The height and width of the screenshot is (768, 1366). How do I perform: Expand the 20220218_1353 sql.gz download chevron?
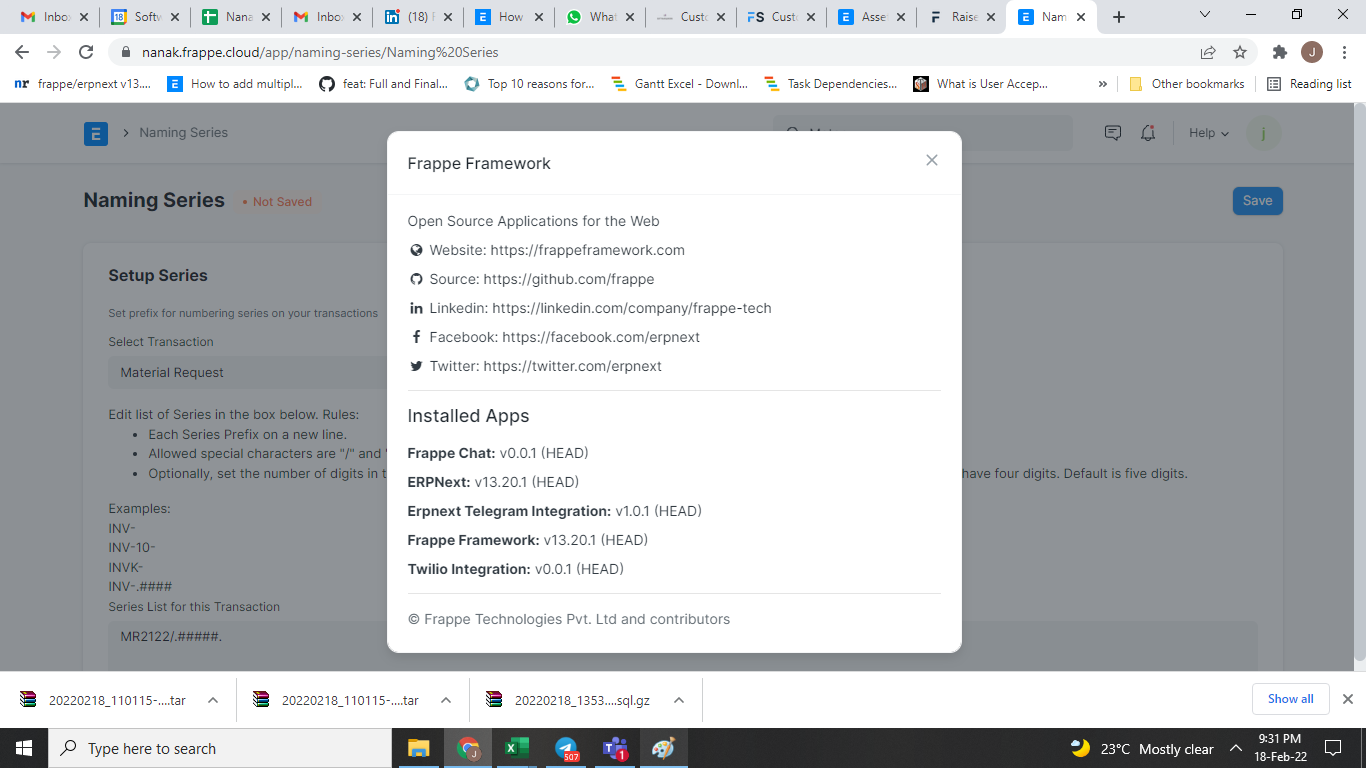(678, 699)
